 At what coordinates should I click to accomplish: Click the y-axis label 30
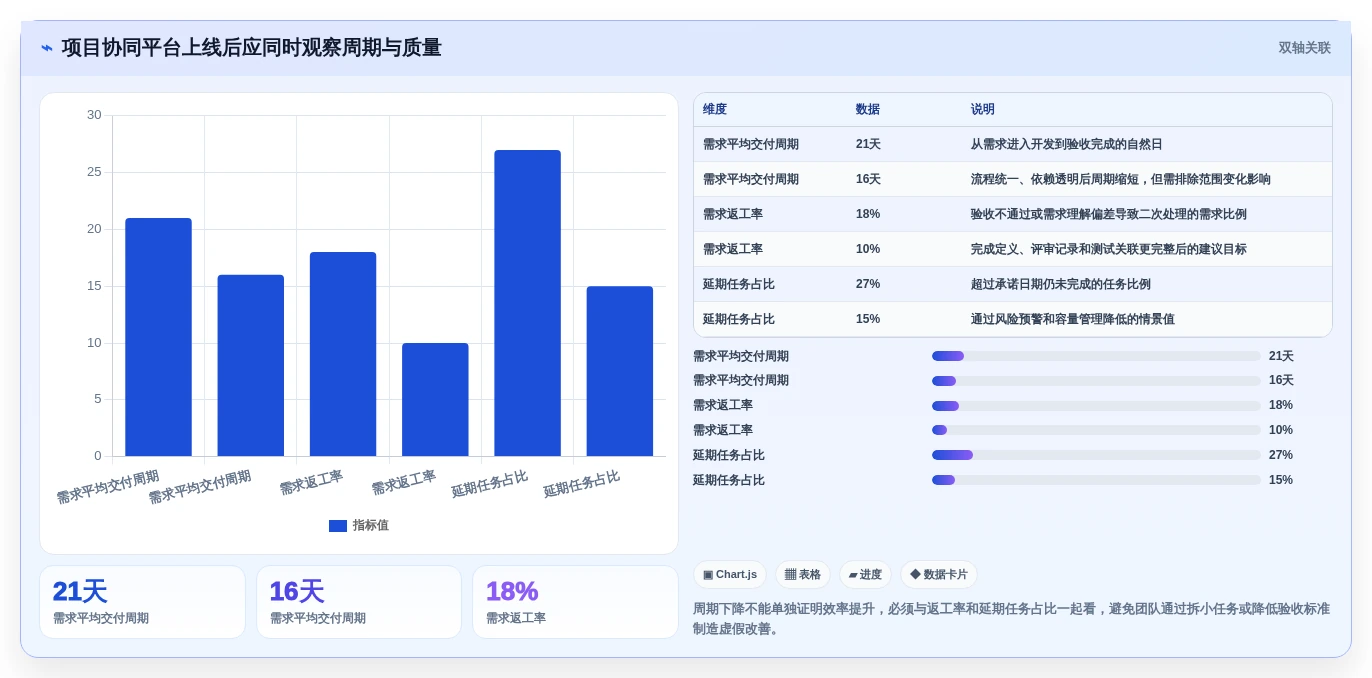coord(94,115)
